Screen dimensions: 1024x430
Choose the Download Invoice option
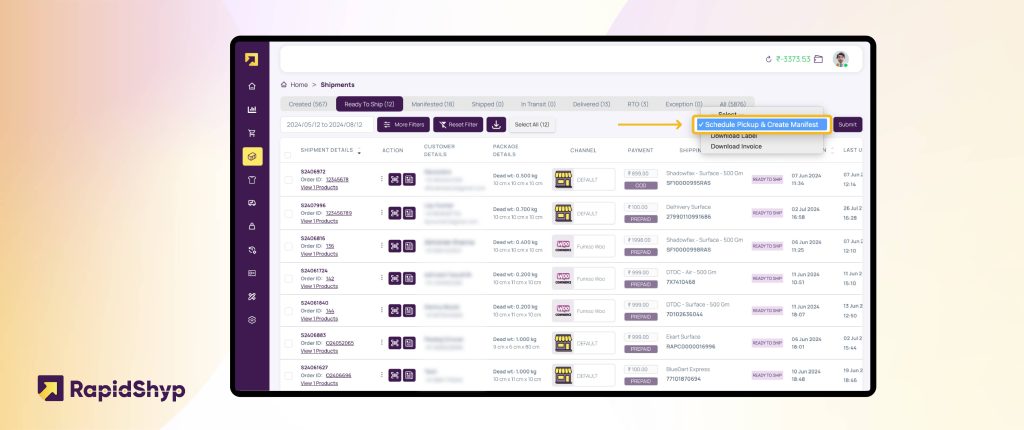pyautogui.click(x=736, y=146)
